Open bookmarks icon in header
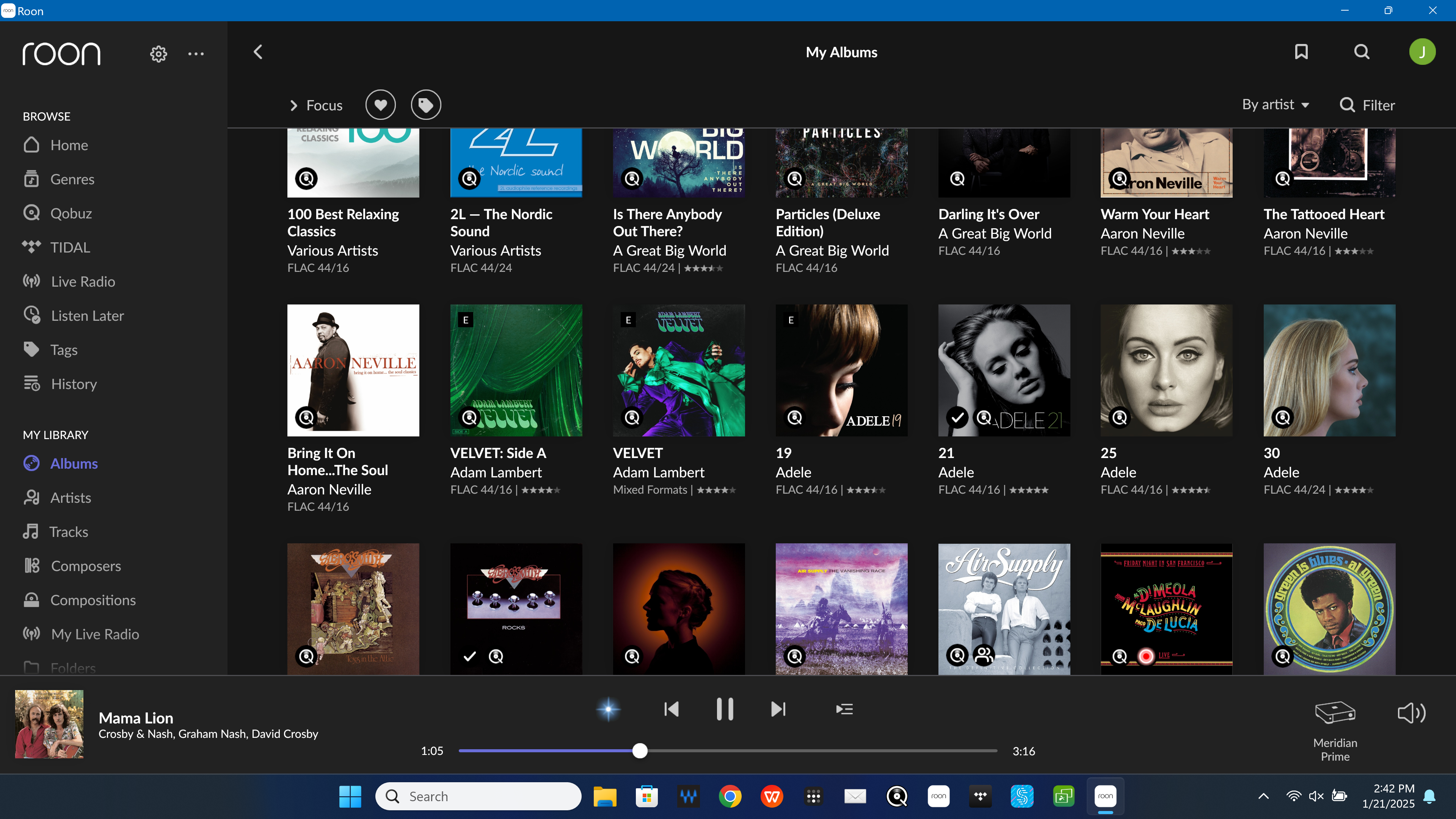 click(1301, 52)
